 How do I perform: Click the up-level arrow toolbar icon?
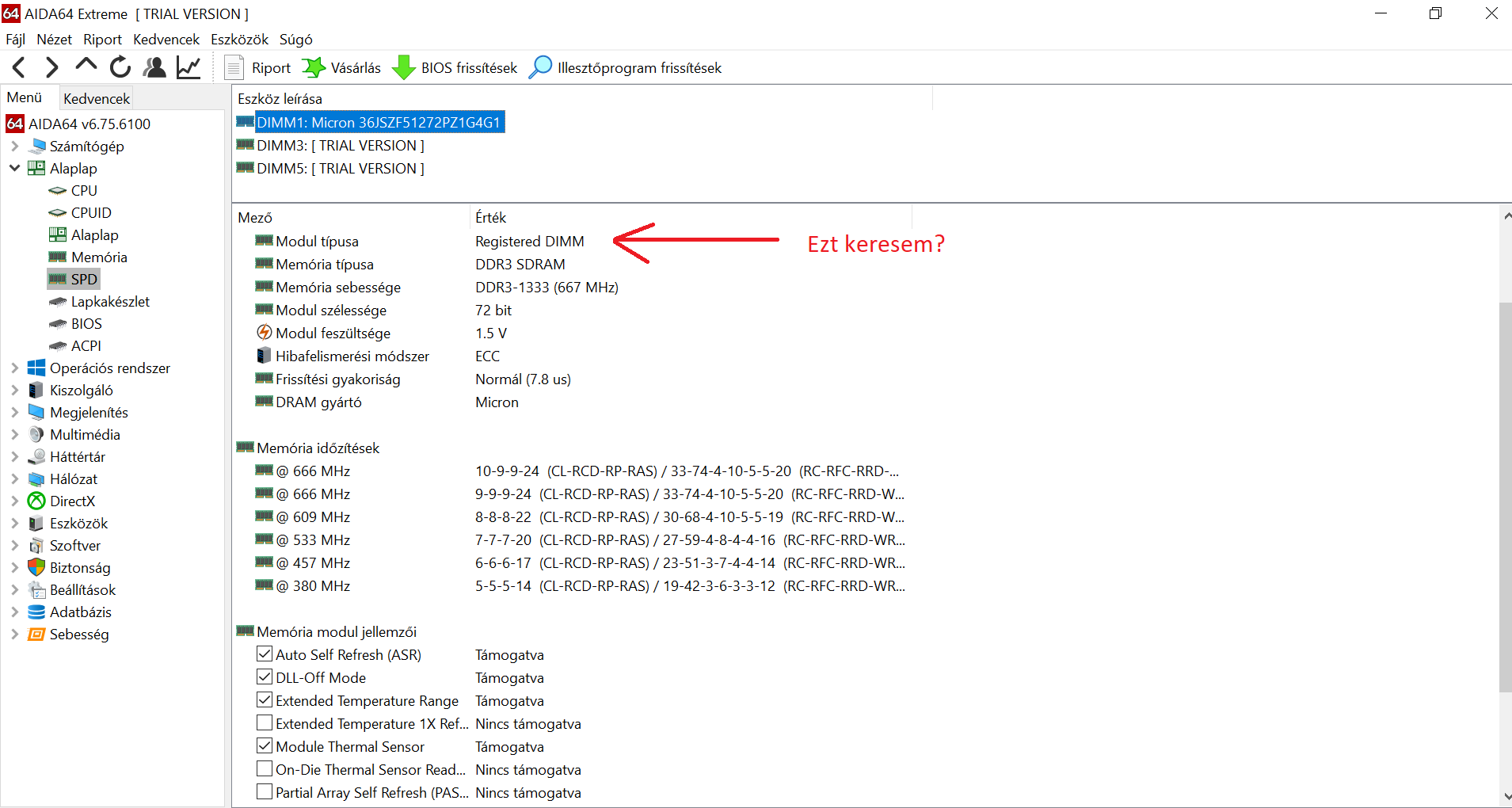pos(86,66)
